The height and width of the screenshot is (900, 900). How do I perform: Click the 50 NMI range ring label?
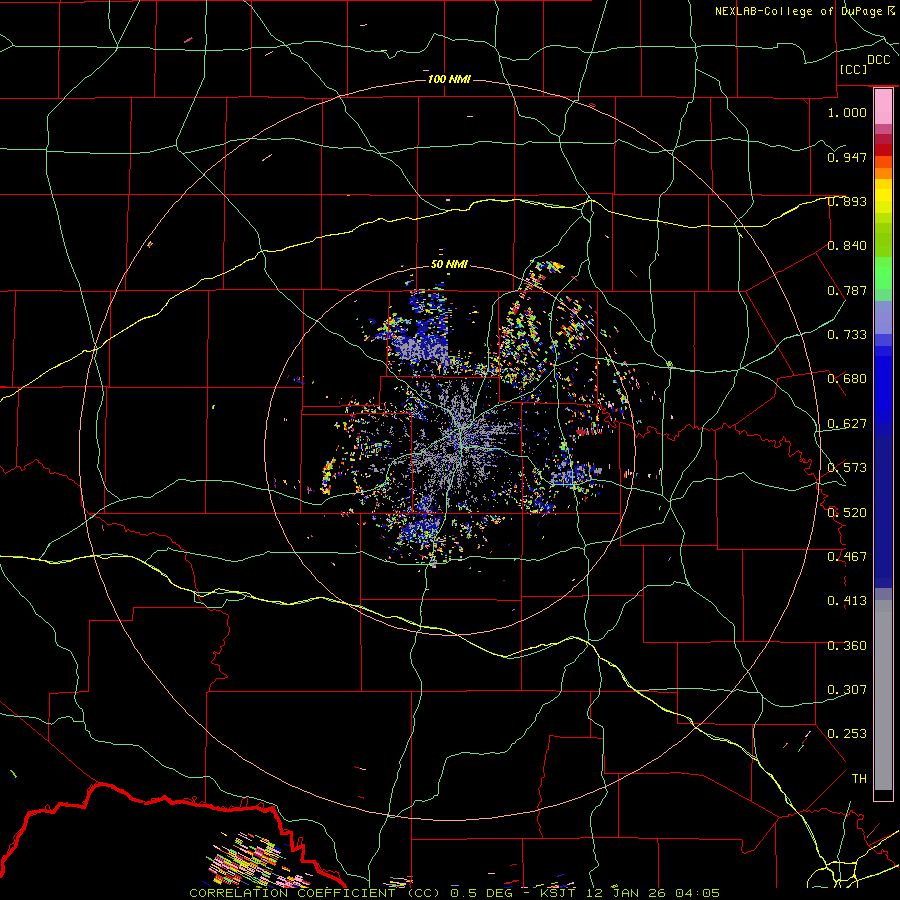tap(449, 265)
